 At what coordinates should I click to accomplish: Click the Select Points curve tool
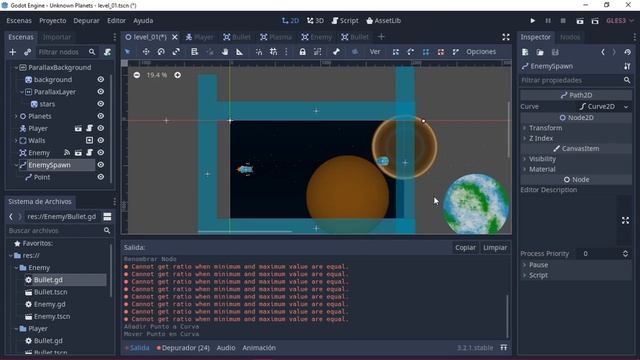pos(396,52)
